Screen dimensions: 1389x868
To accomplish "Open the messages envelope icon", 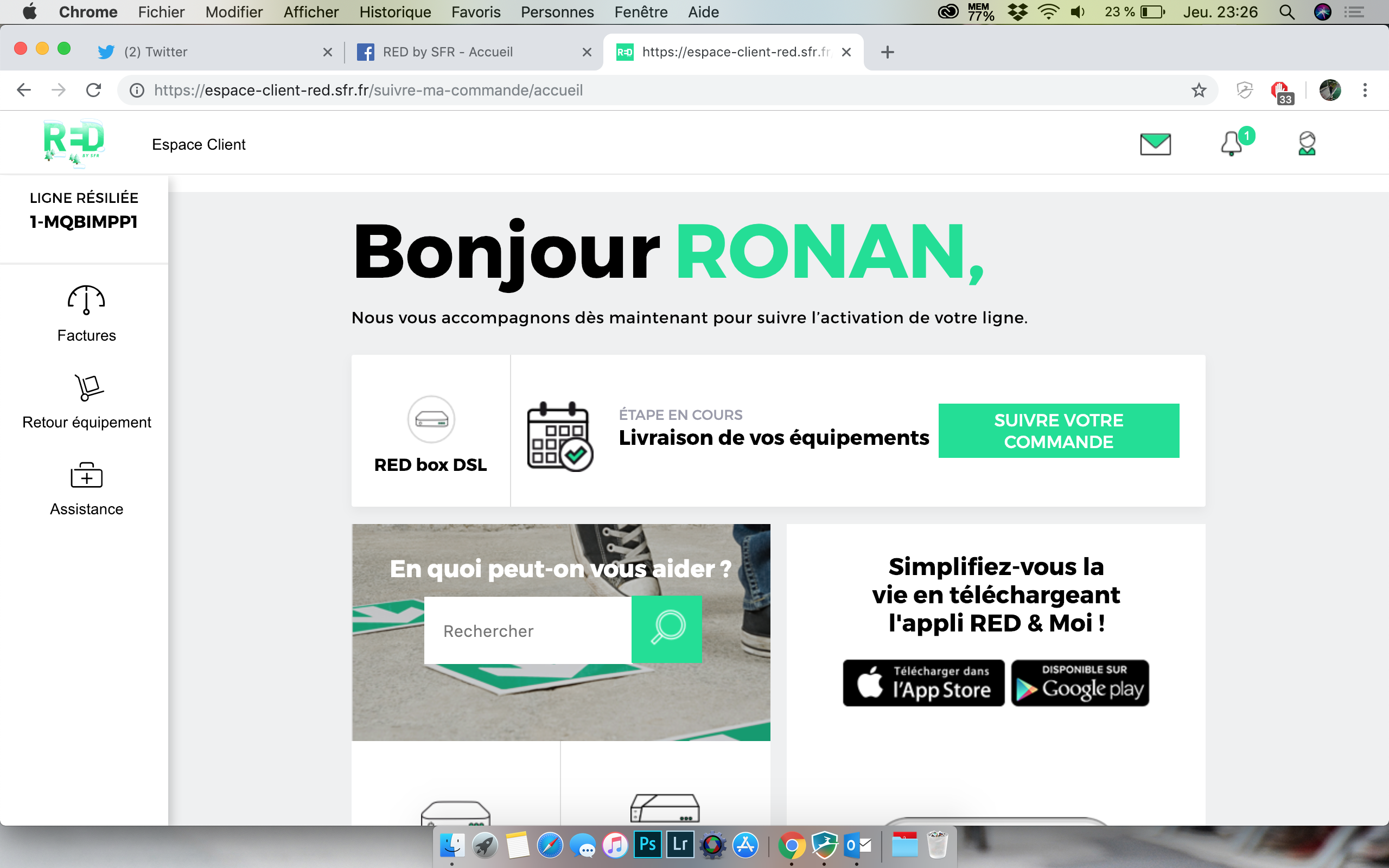I will click(x=1155, y=144).
